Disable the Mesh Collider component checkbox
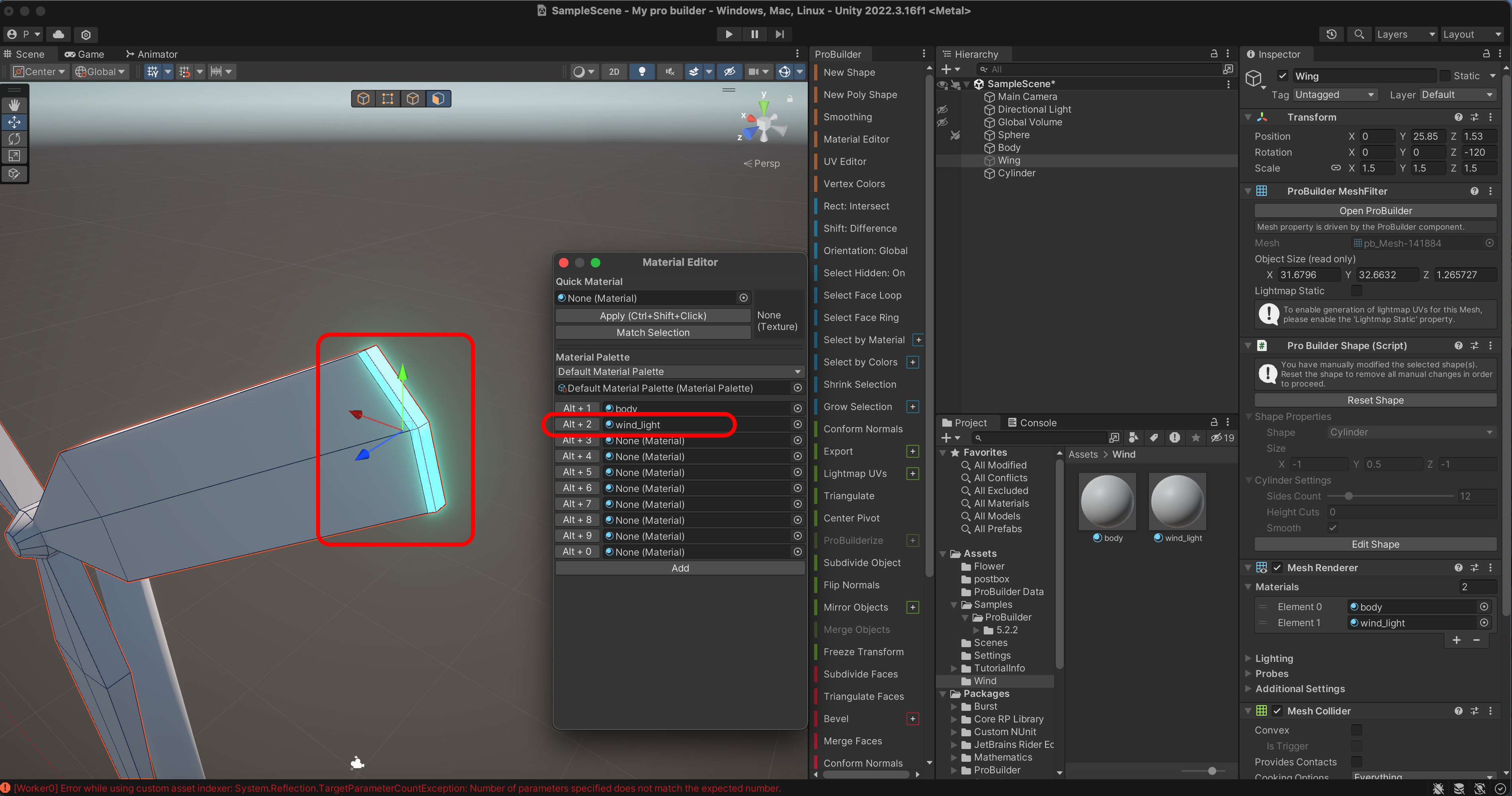 click(1277, 710)
